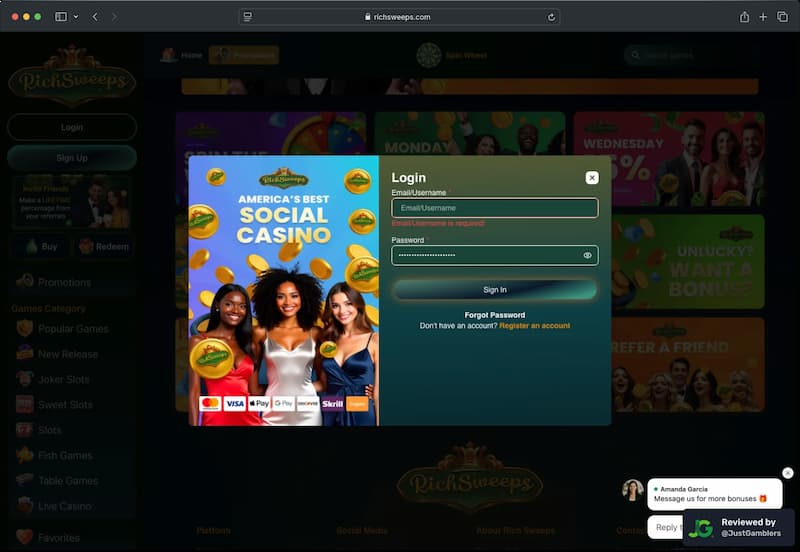The height and width of the screenshot is (552, 800).
Task: Open a new tab with the plus icon
Action: (763, 17)
